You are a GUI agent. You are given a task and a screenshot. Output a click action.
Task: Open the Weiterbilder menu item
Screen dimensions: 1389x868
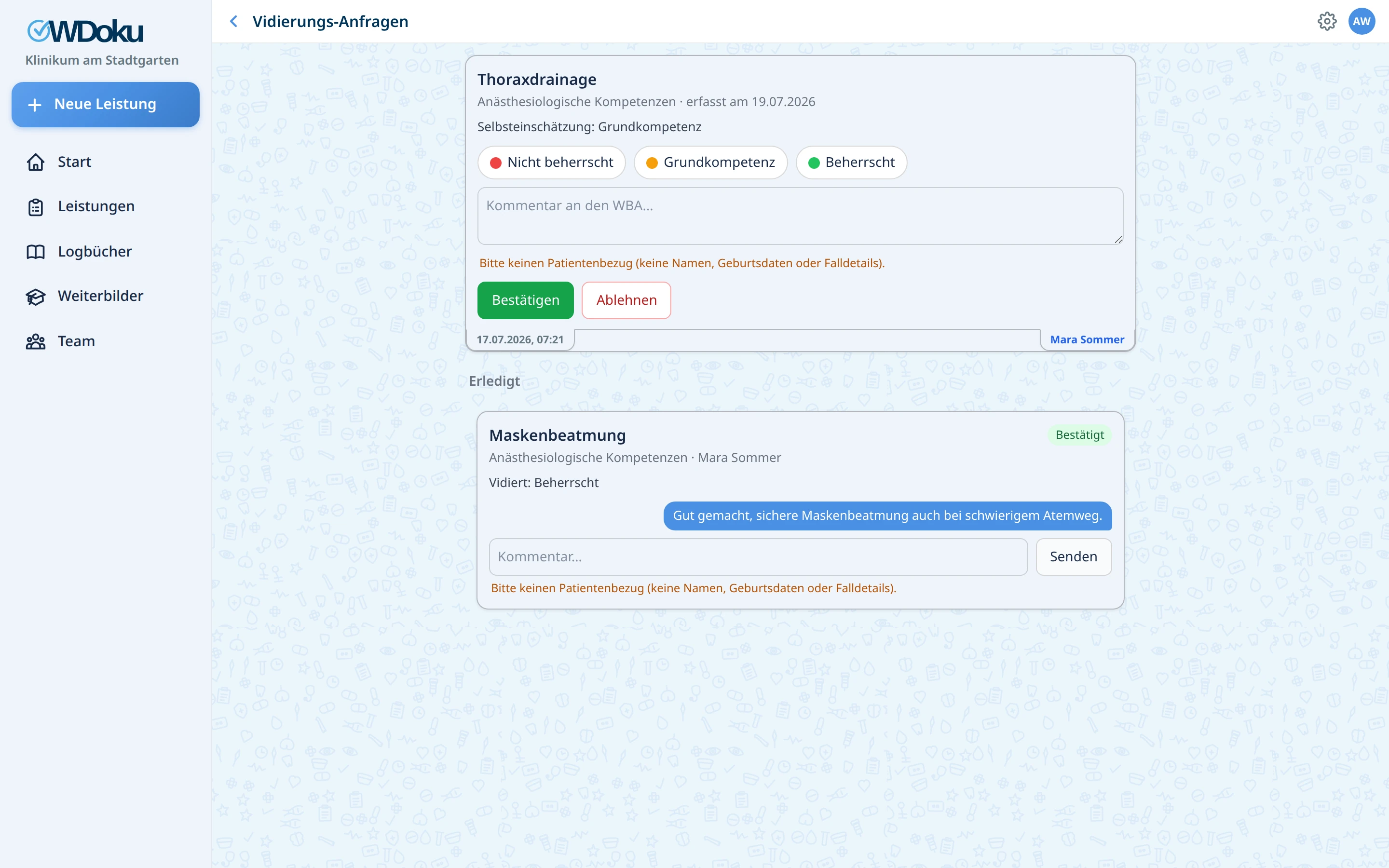coord(106,296)
